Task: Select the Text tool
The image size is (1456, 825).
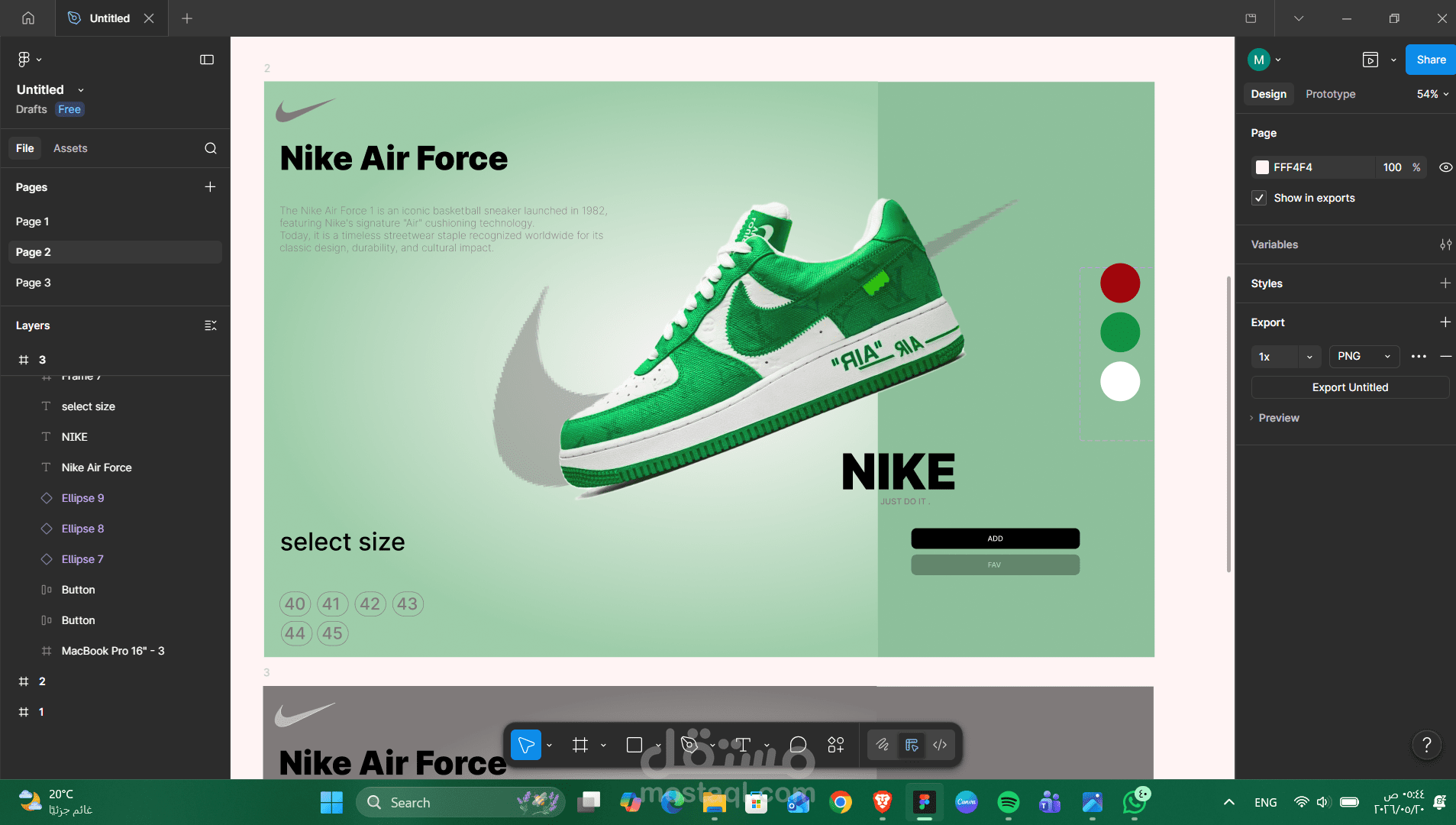Action: pos(743,745)
